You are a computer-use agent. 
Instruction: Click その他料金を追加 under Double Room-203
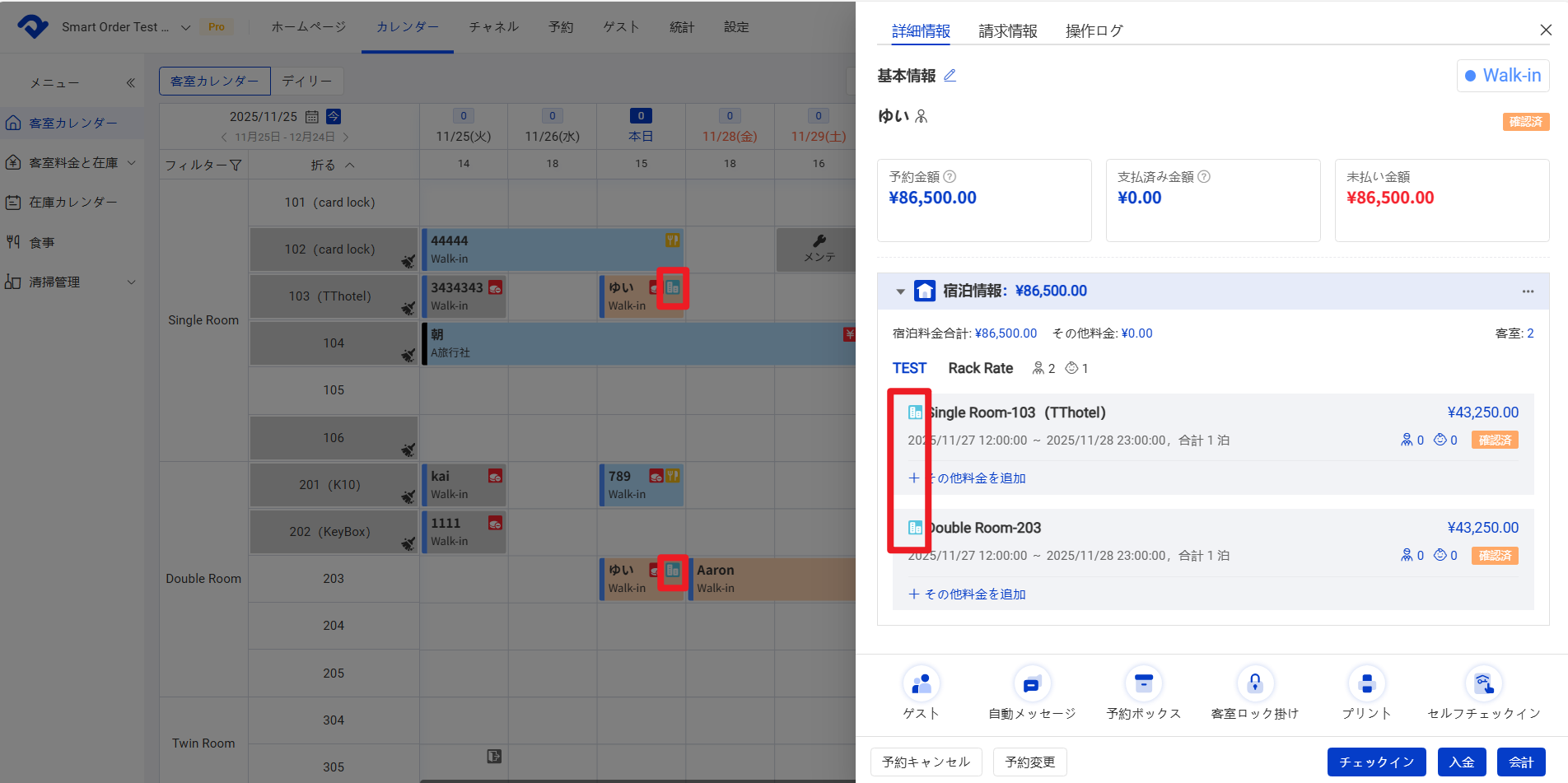968,594
